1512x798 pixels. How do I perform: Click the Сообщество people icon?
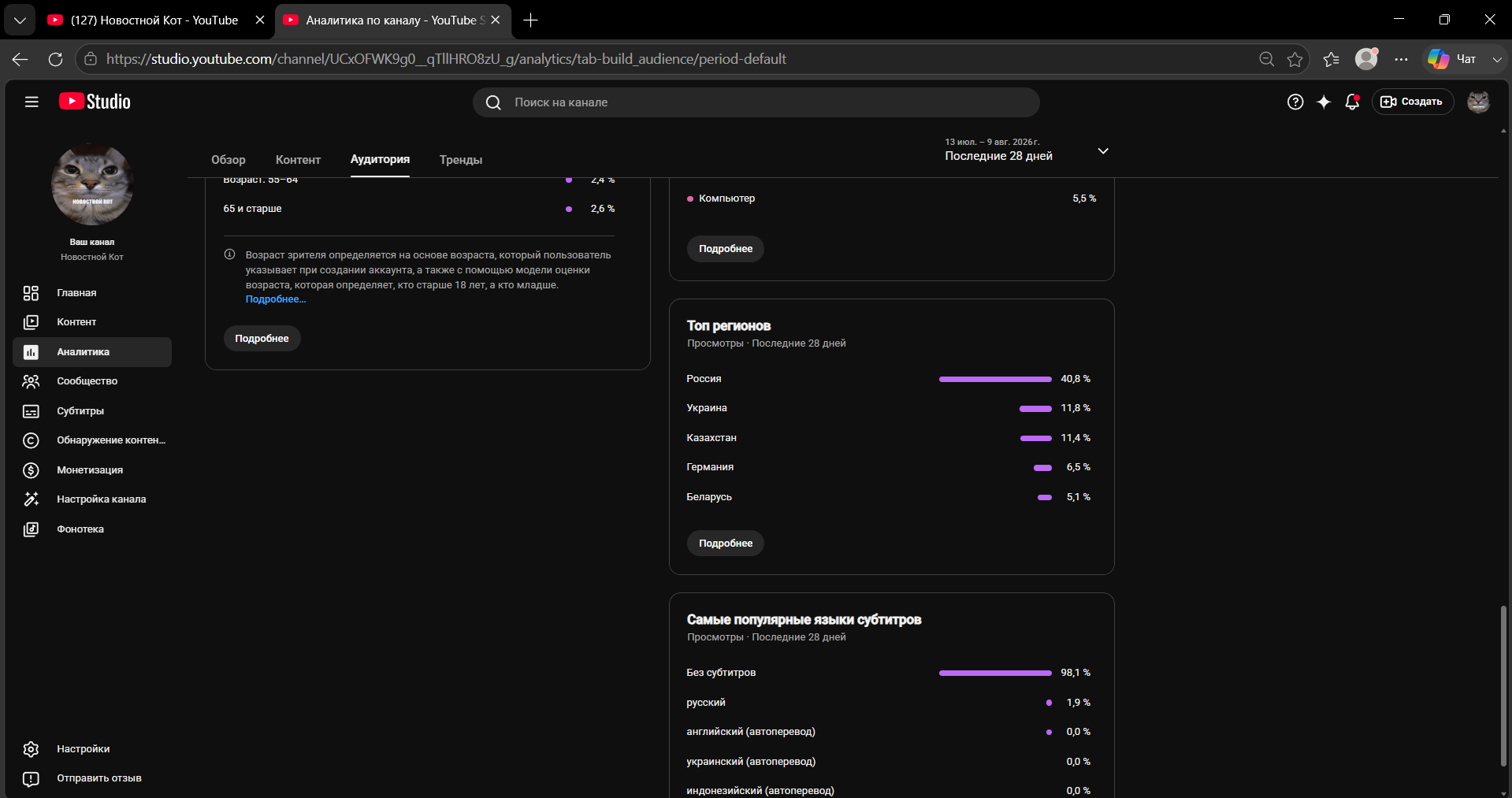(x=31, y=381)
